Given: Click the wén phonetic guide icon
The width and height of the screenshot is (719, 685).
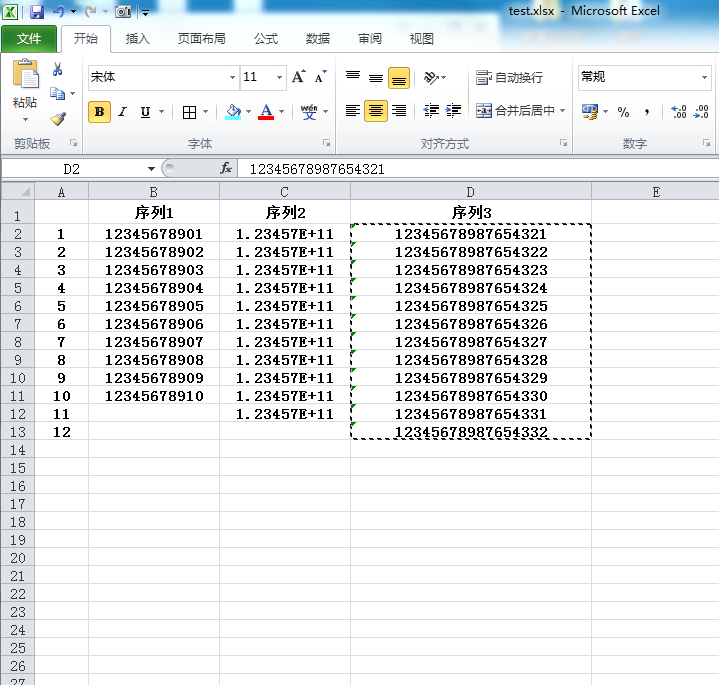Looking at the screenshot, I should 309,112.
